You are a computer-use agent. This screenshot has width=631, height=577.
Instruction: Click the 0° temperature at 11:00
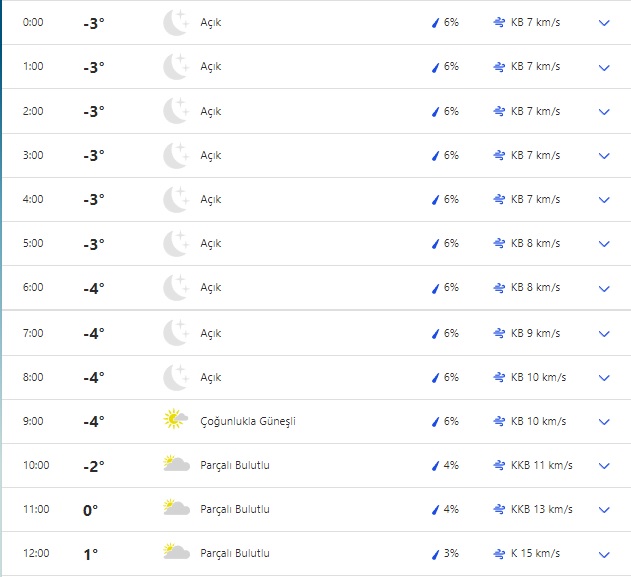90,510
